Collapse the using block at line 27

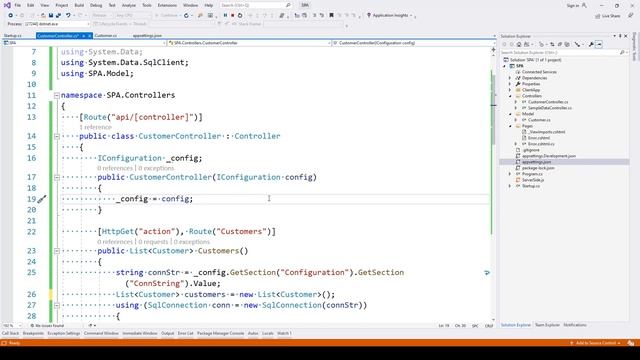pyautogui.click(x=57, y=305)
